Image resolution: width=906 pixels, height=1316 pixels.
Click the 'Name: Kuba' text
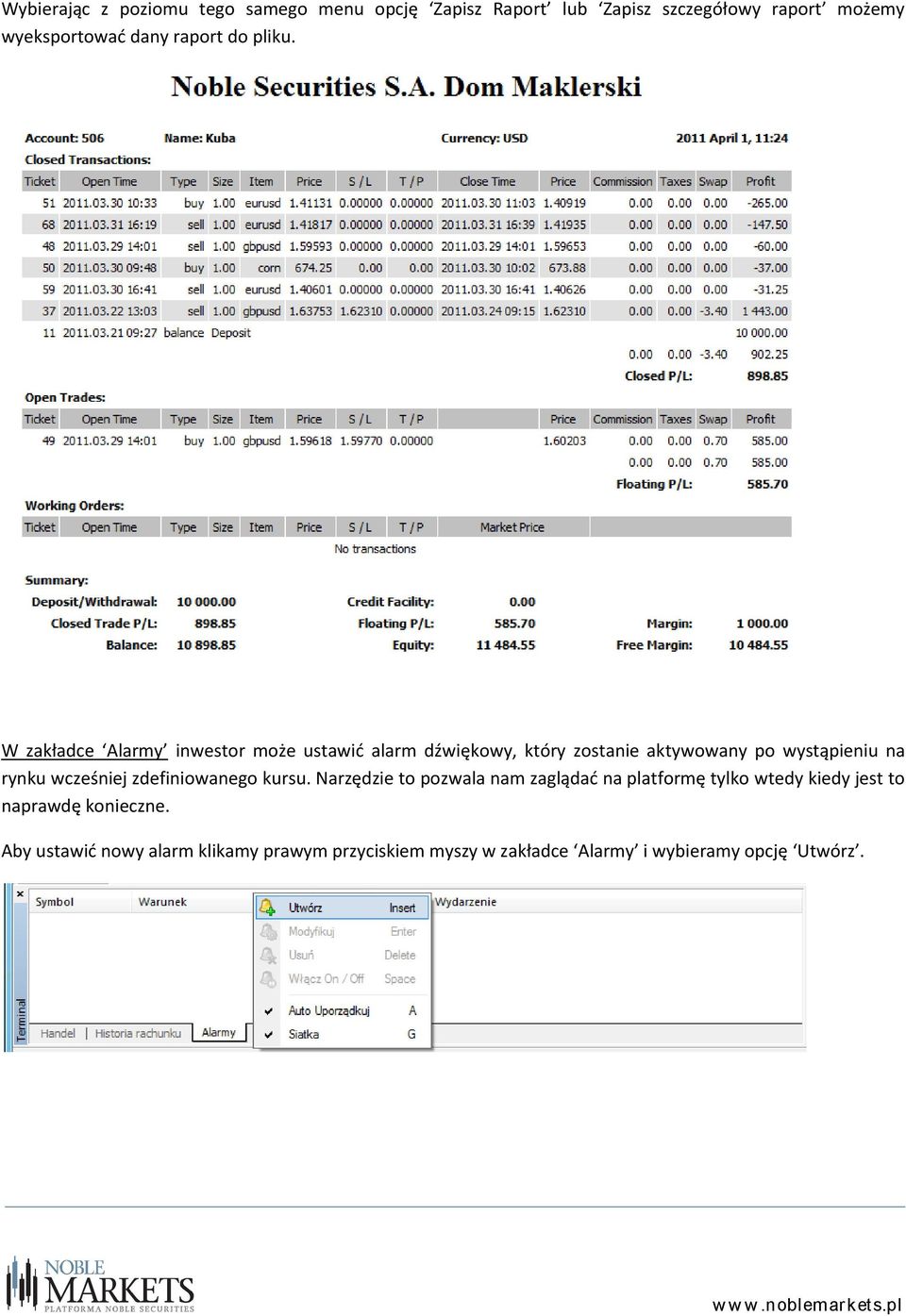[x=200, y=138]
